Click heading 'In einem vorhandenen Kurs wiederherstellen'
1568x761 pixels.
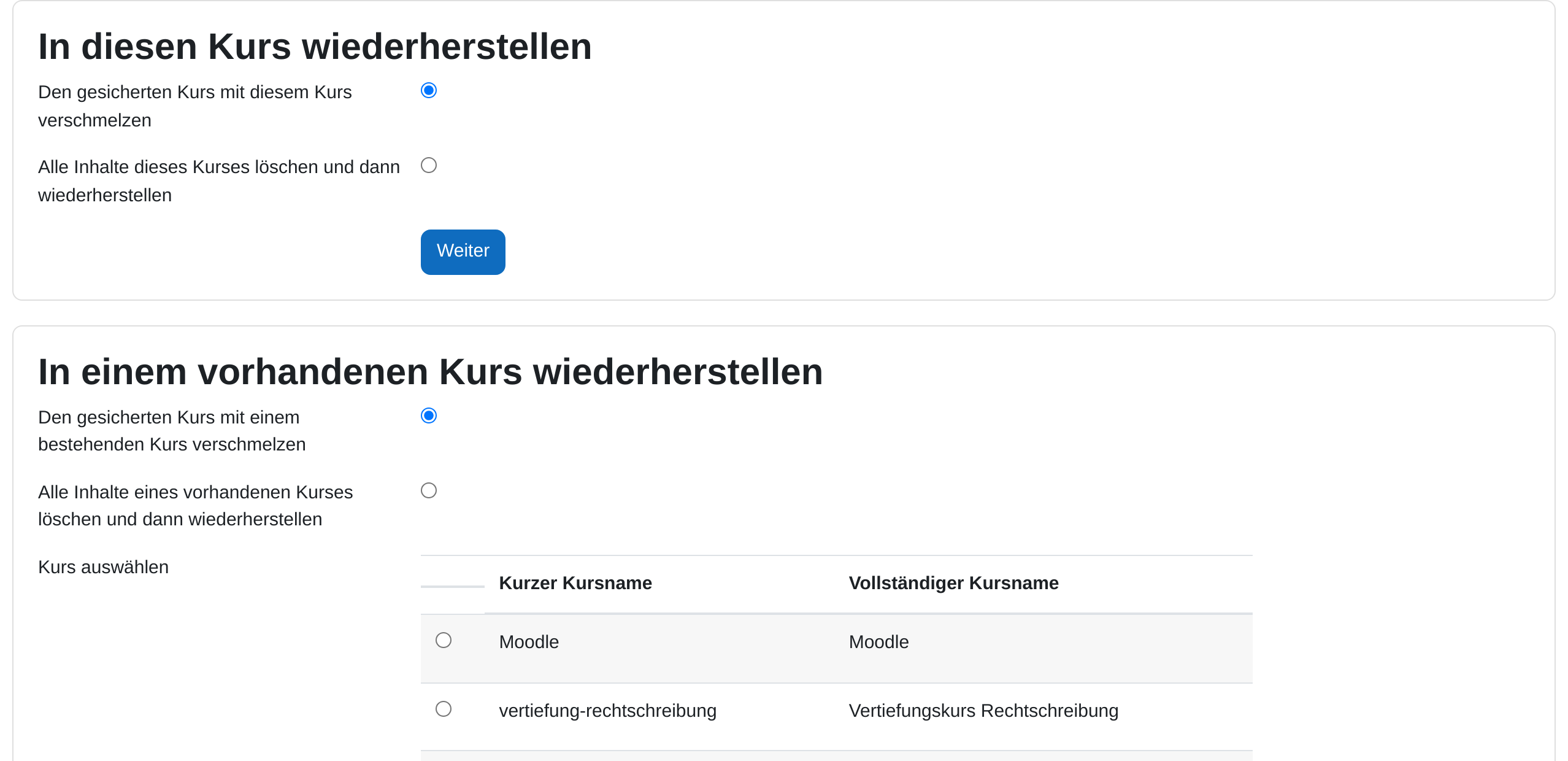point(431,372)
